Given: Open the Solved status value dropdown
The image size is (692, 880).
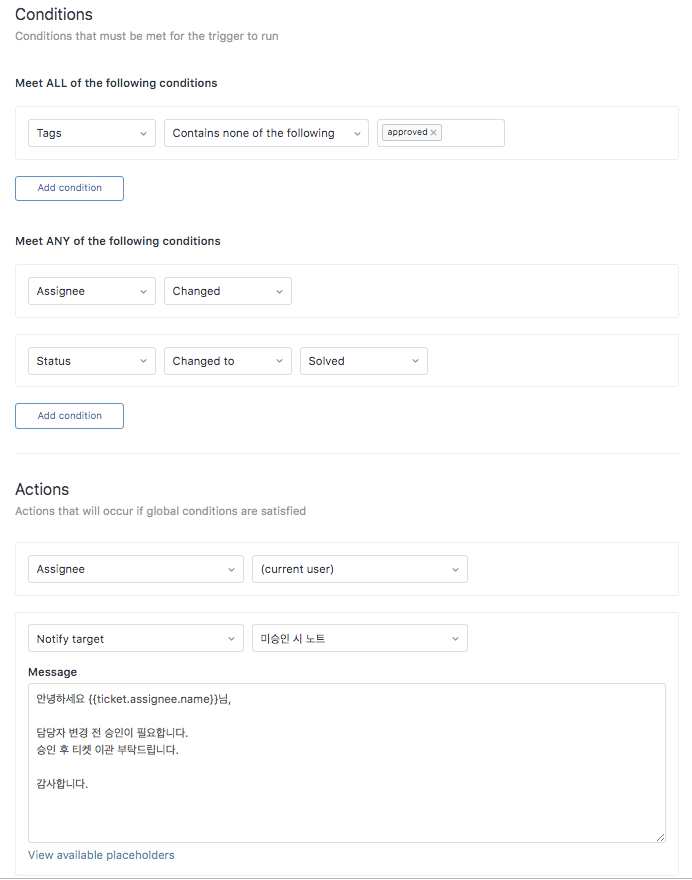Looking at the screenshot, I should 364,361.
